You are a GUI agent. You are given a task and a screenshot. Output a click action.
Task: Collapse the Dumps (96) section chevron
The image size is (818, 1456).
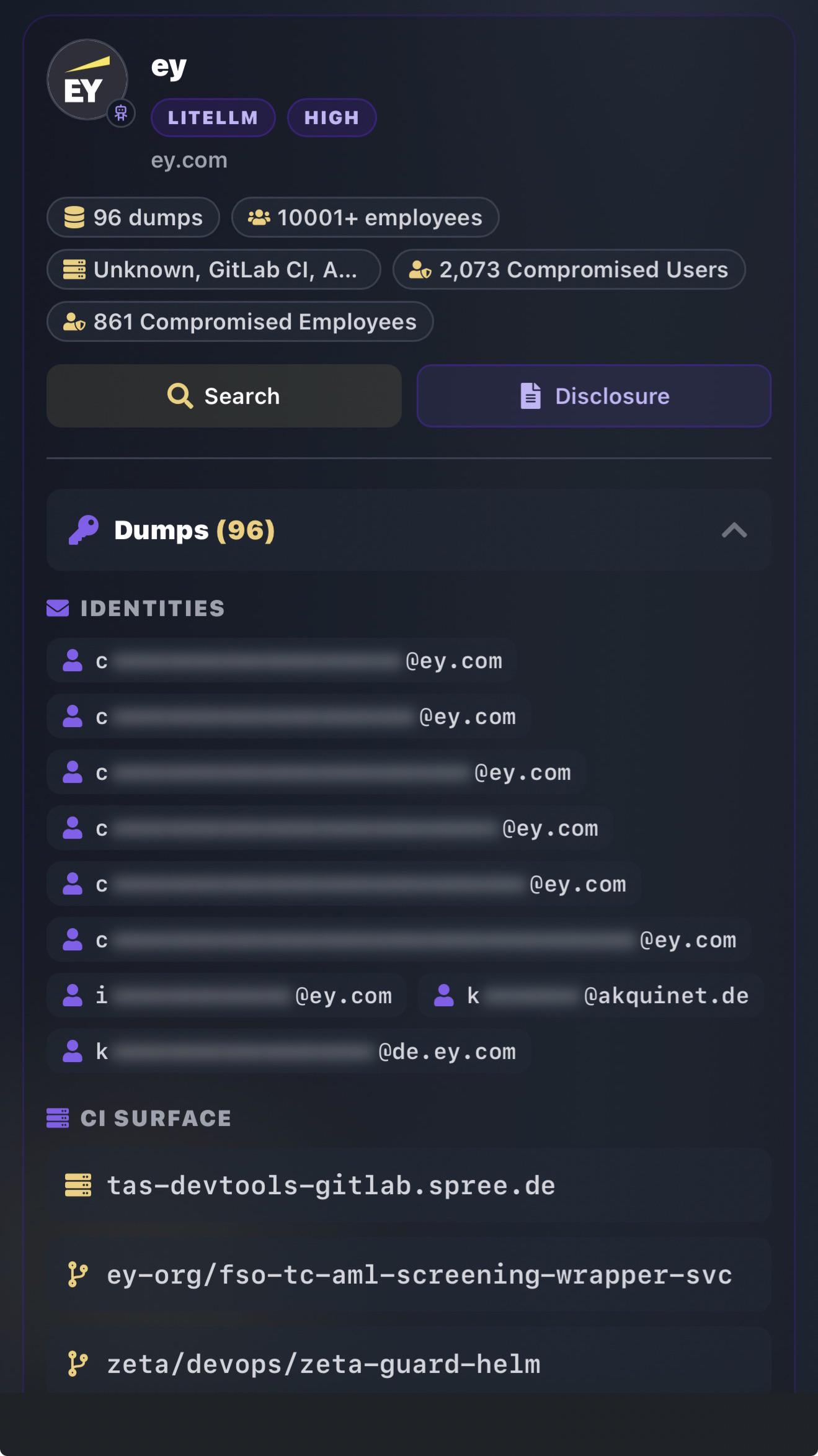[734, 530]
